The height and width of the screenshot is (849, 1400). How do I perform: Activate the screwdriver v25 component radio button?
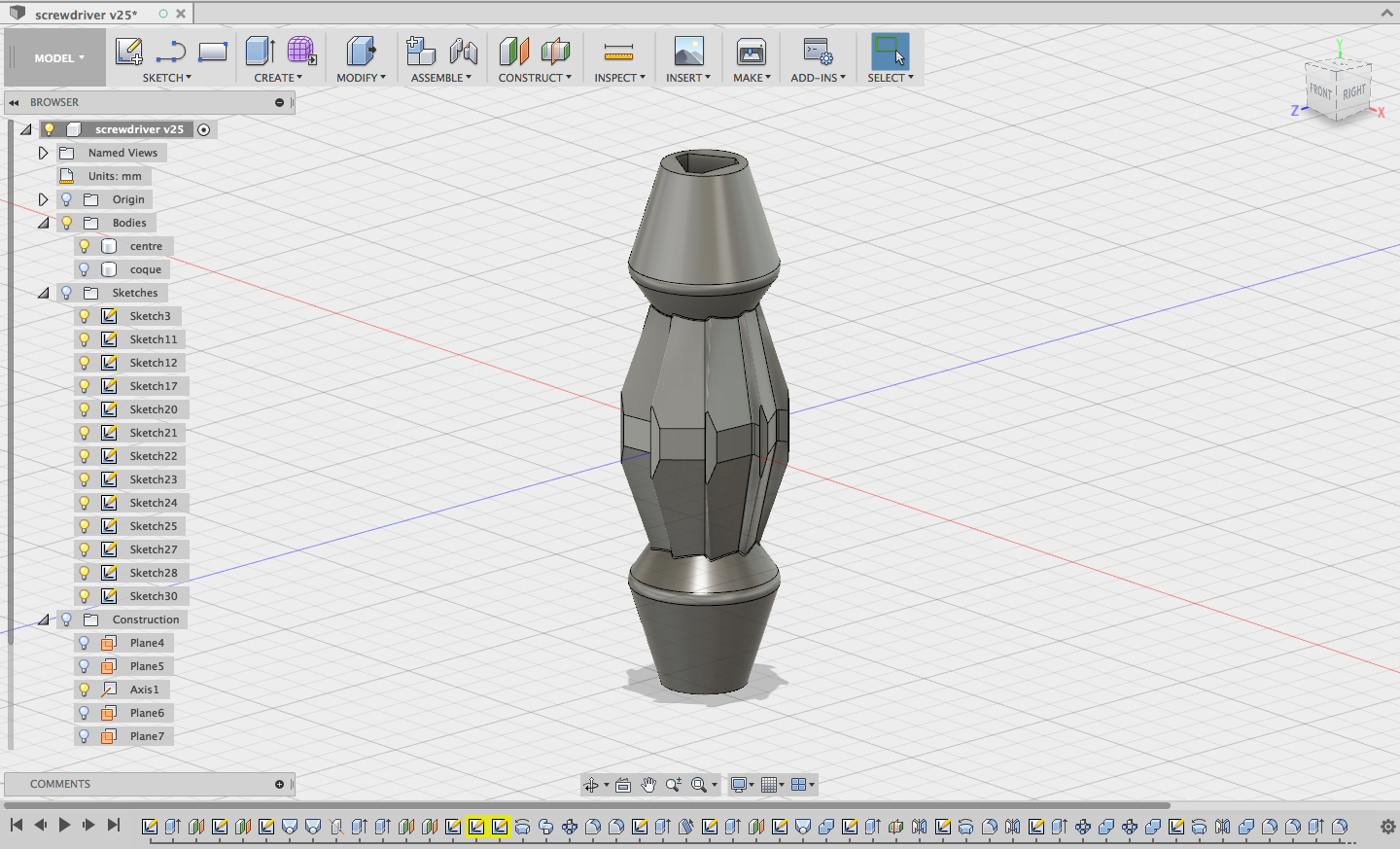coord(203,129)
